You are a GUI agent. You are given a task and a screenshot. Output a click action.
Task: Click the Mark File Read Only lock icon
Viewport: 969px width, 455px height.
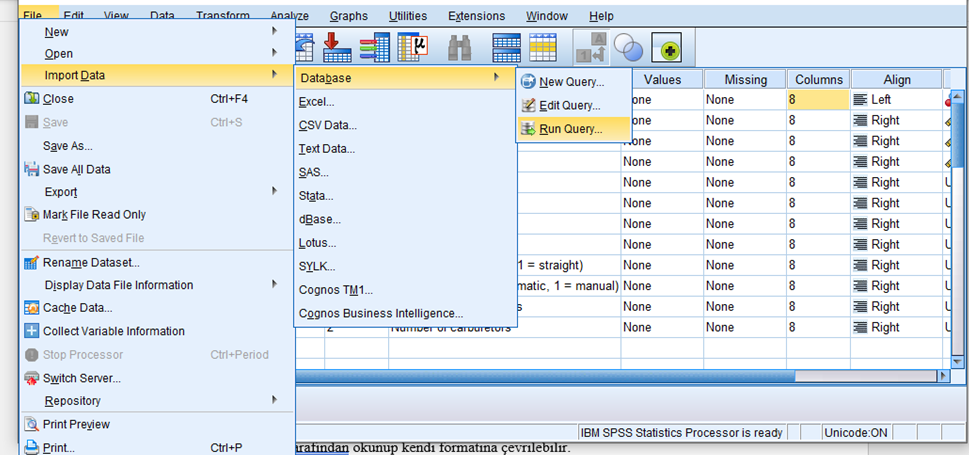(32, 215)
